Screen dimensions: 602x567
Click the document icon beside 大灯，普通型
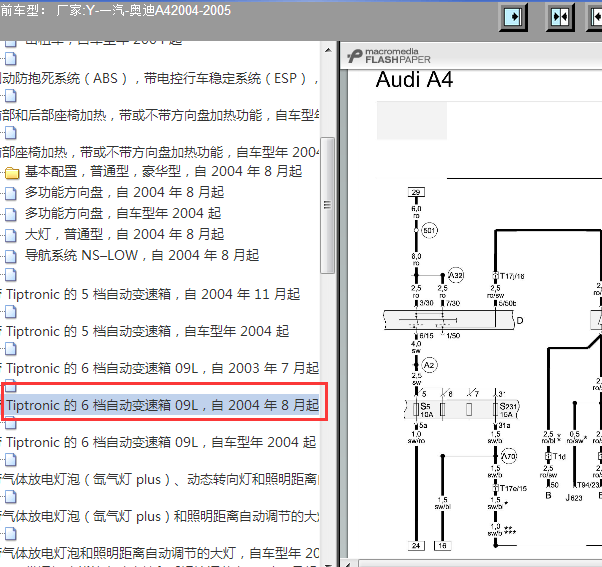[11, 235]
